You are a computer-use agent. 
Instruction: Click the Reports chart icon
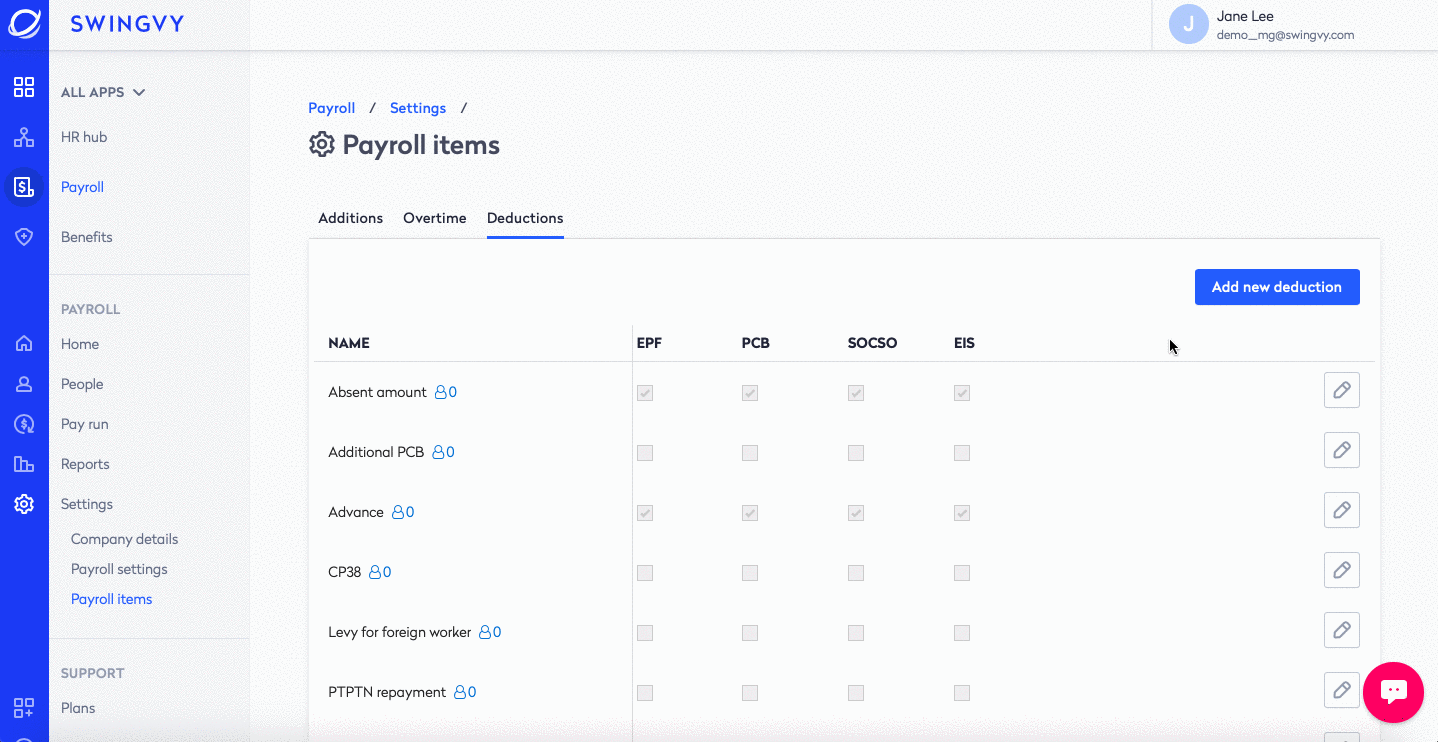tap(24, 464)
